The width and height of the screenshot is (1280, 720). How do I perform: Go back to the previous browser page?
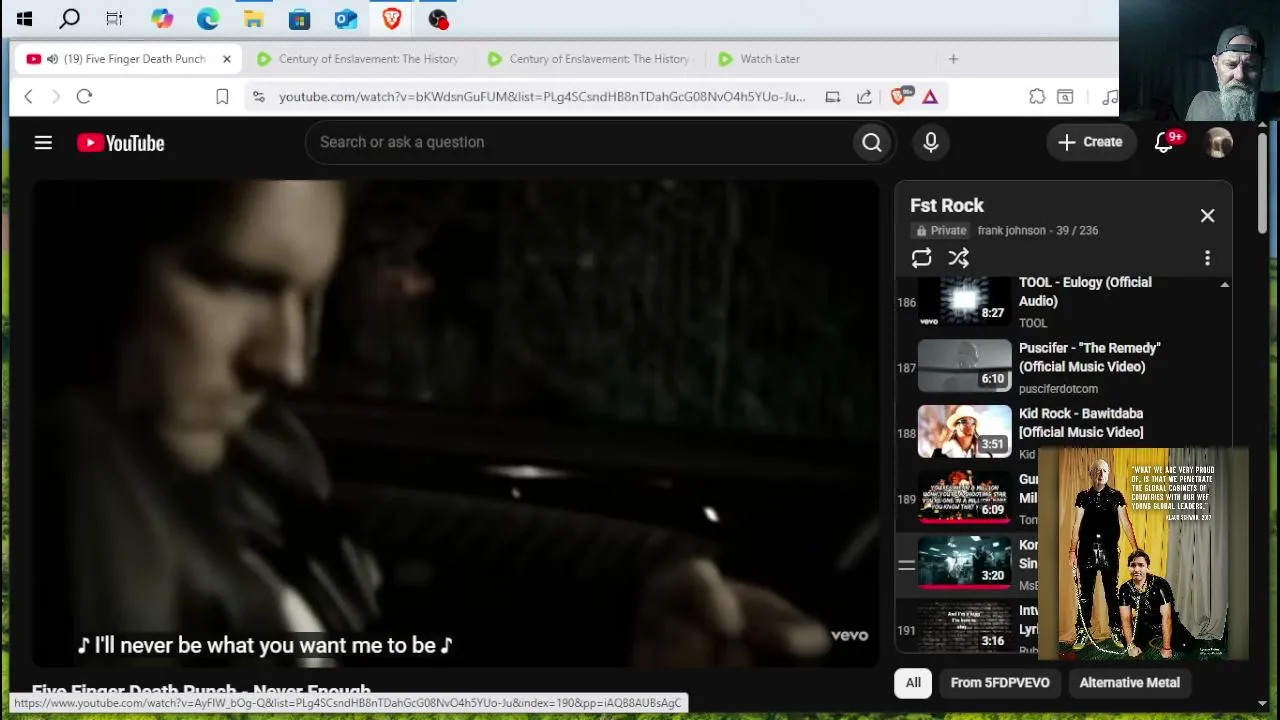(x=28, y=96)
